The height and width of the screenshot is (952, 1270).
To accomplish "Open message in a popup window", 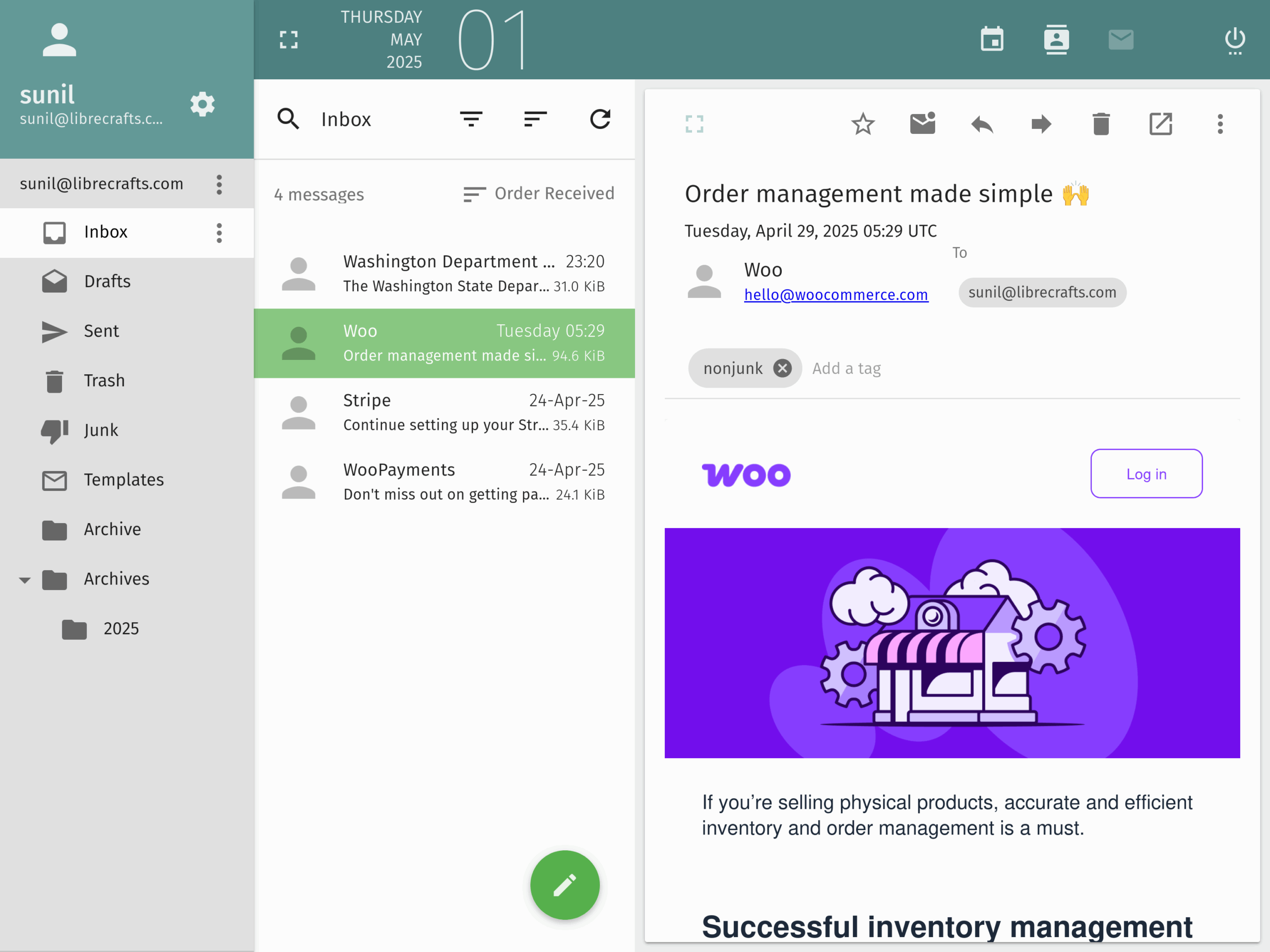I will click(1160, 124).
